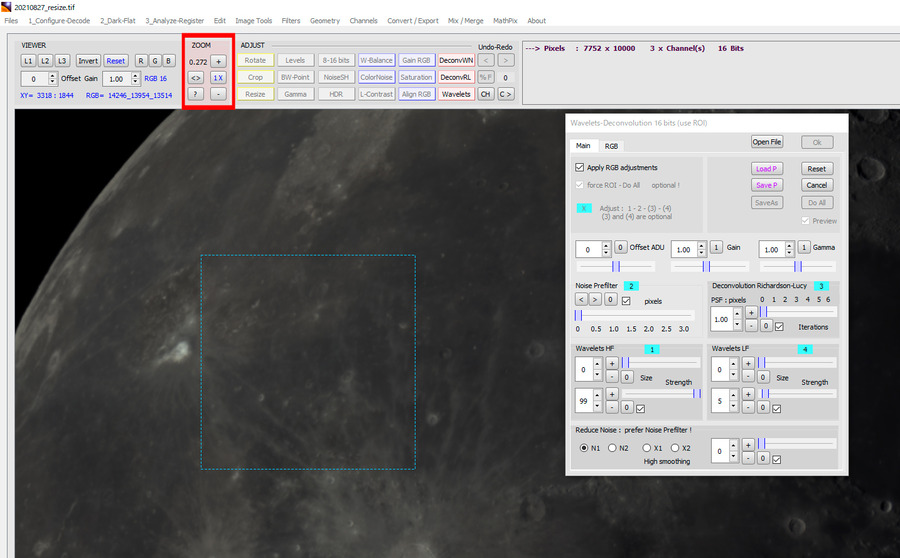
Task: Toggle the Wavelets HF Strength checkbox
Action: click(x=641, y=409)
